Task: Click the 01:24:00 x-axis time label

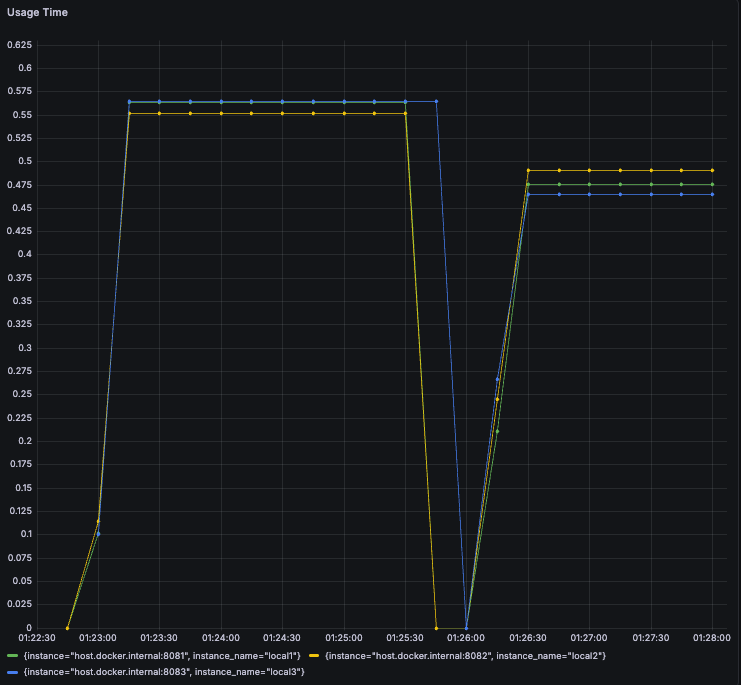Action: click(221, 638)
